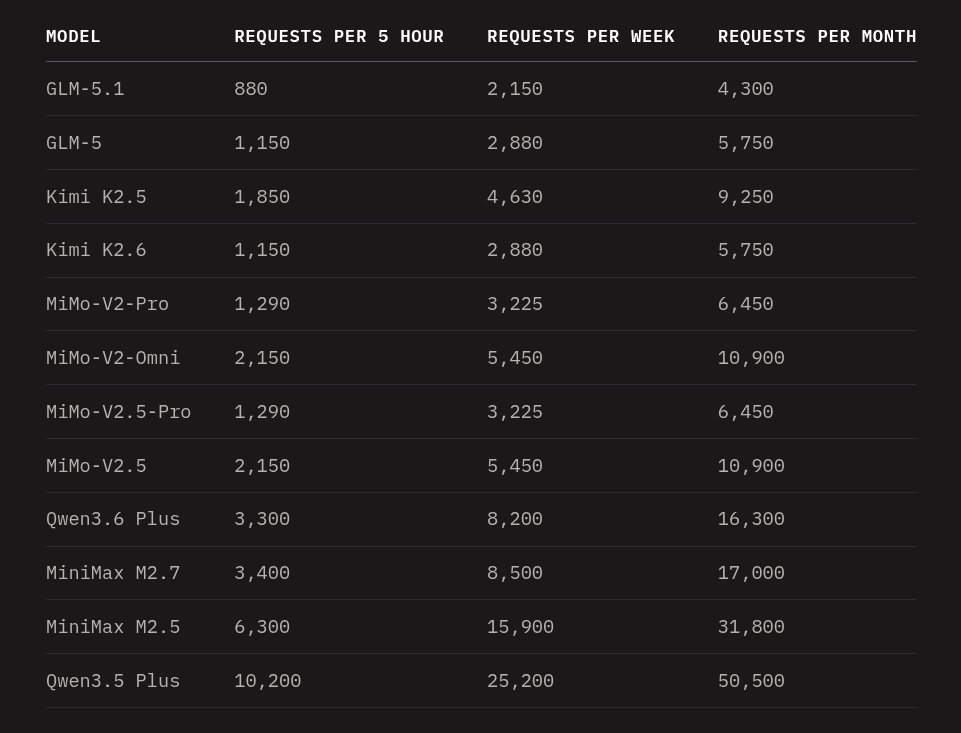Screen dimensions: 961x733
Task: Select the GLM-5.1 model name
Action: (x=85, y=89)
